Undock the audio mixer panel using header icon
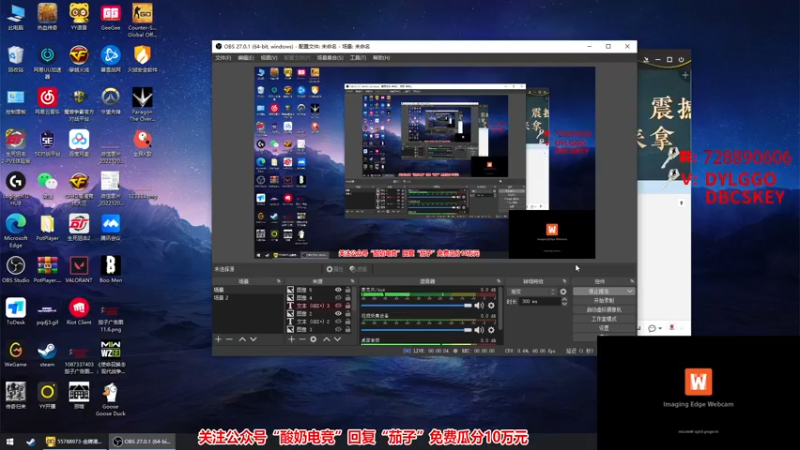 498,281
